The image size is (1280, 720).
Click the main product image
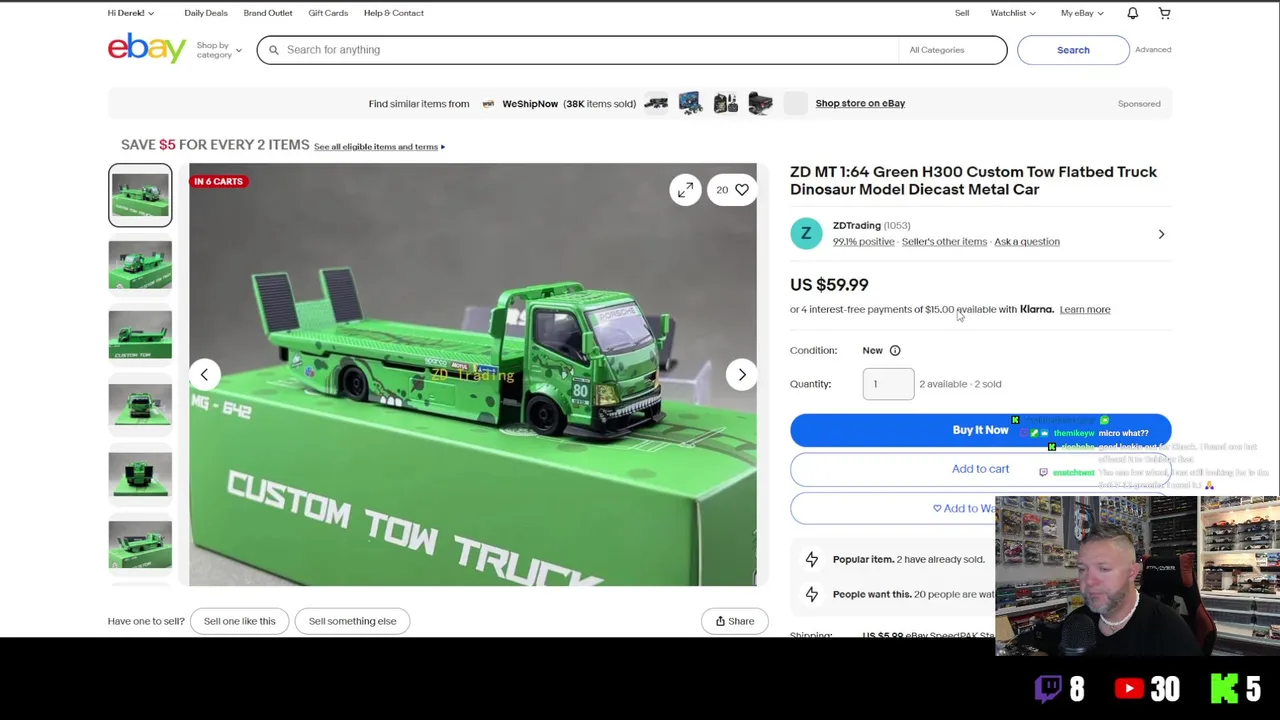[x=473, y=375]
